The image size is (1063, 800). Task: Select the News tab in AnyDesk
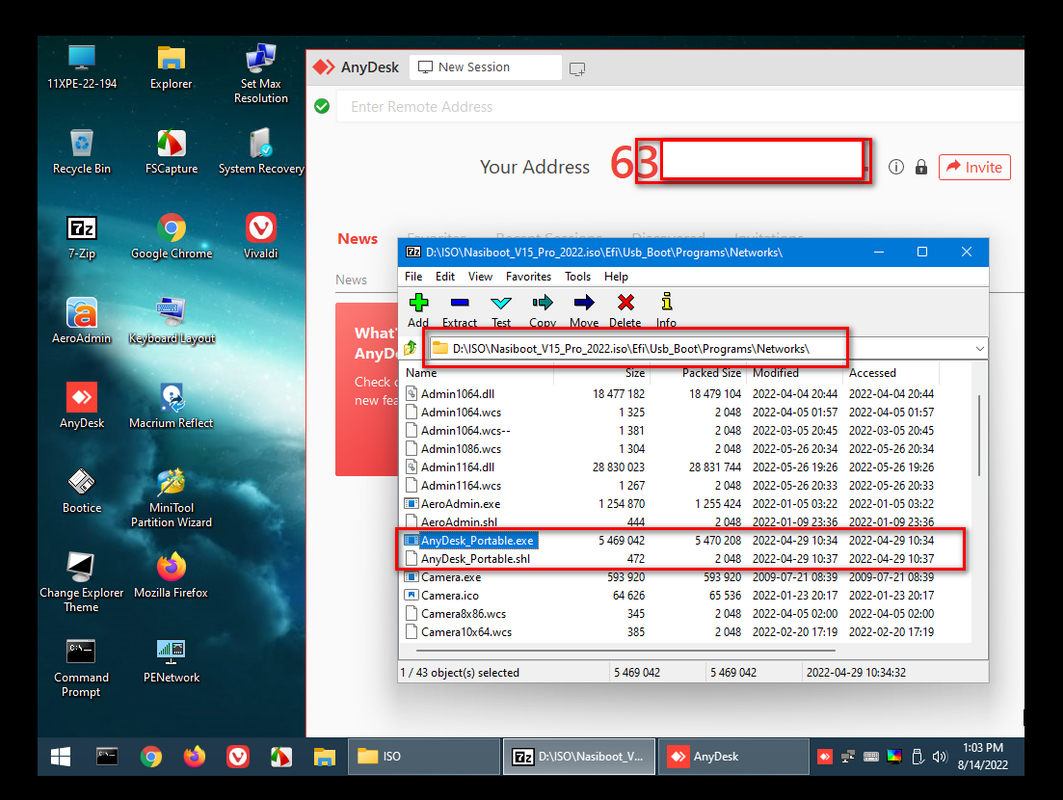pyautogui.click(x=358, y=239)
